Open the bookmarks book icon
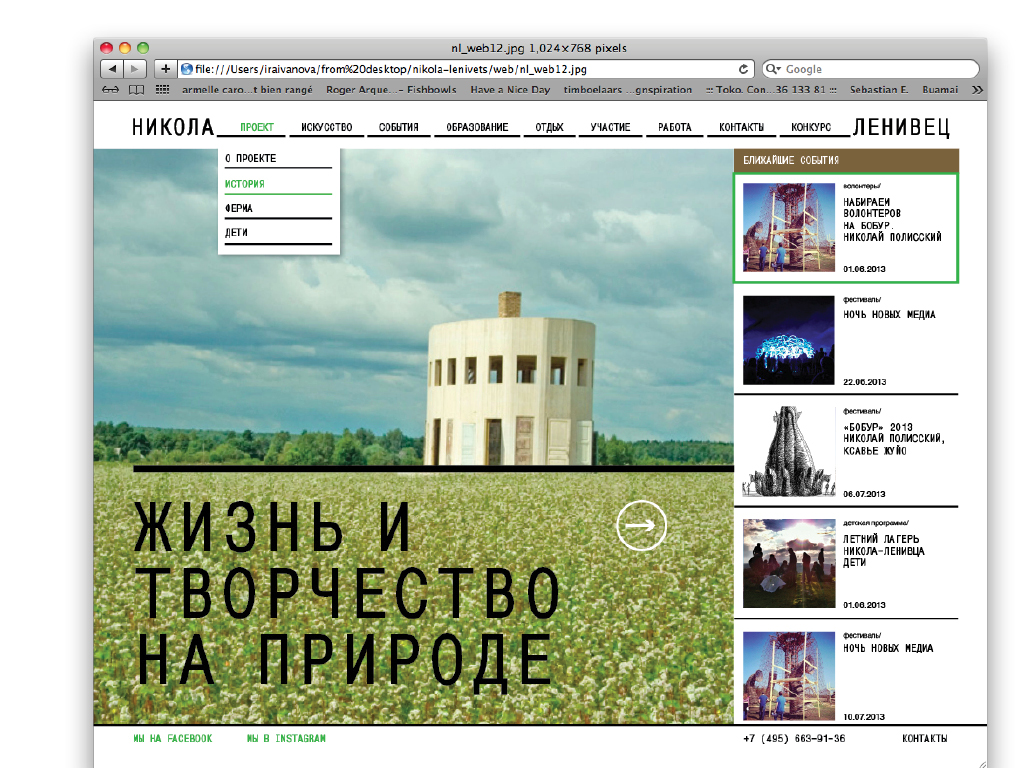The width and height of the screenshot is (1024, 768). pos(135,89)
